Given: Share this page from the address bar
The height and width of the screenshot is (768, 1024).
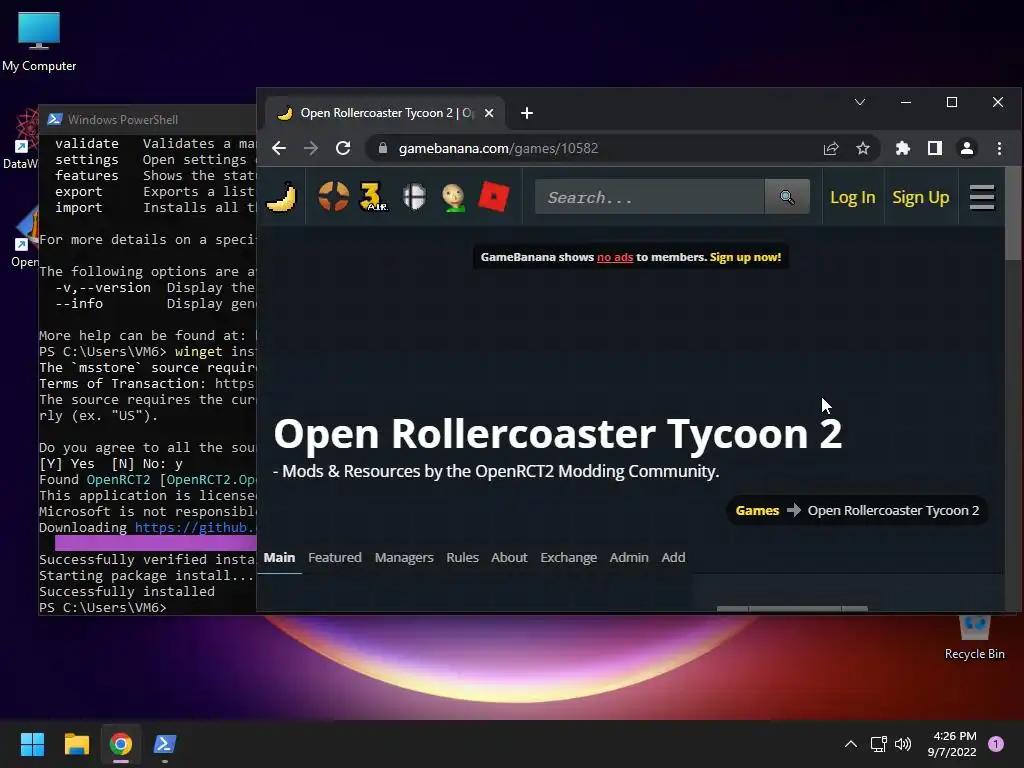Looking at the screenshot, I should (831, 148).
